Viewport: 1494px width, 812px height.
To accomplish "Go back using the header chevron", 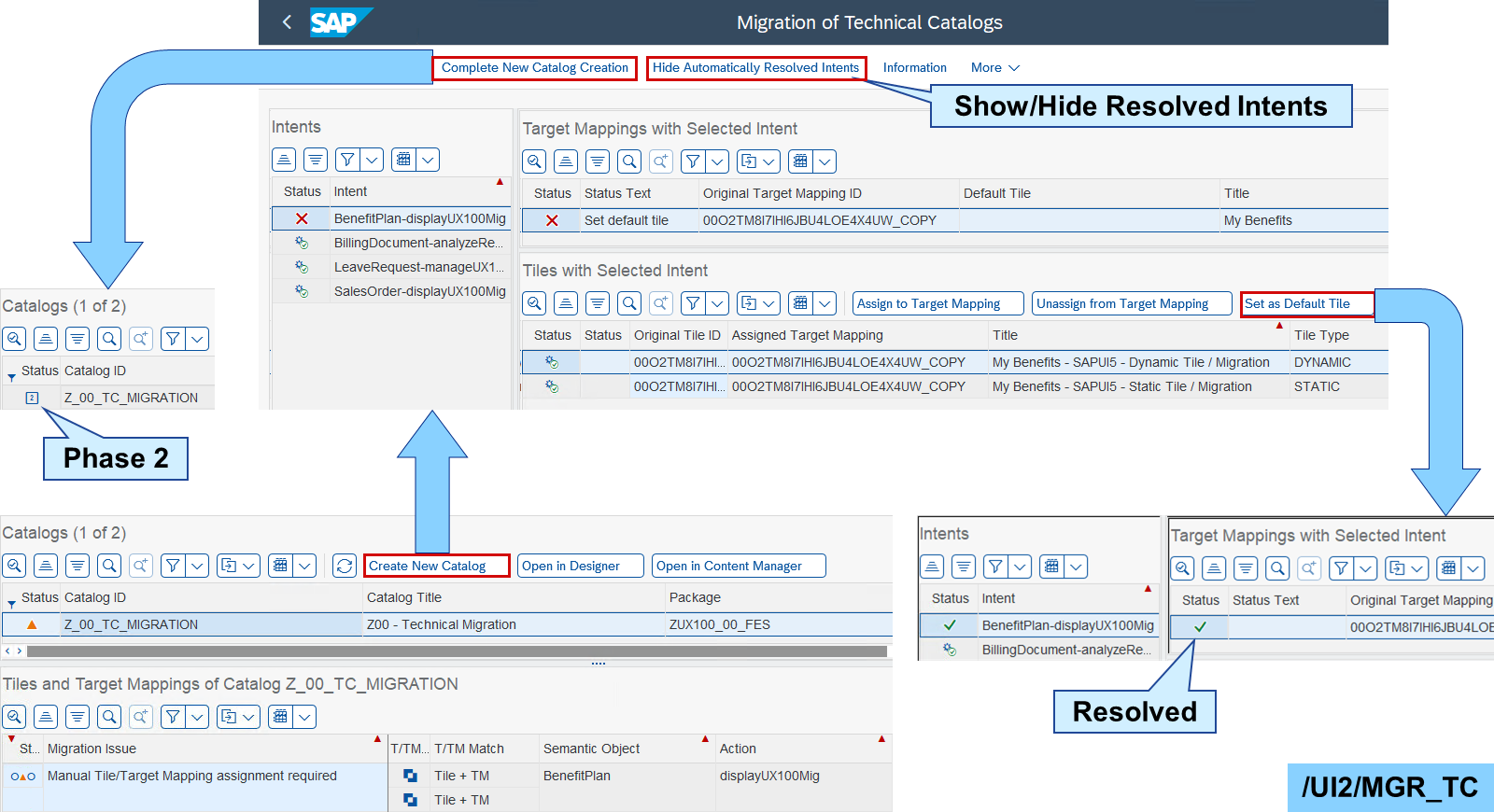I will tap(287, 21).
